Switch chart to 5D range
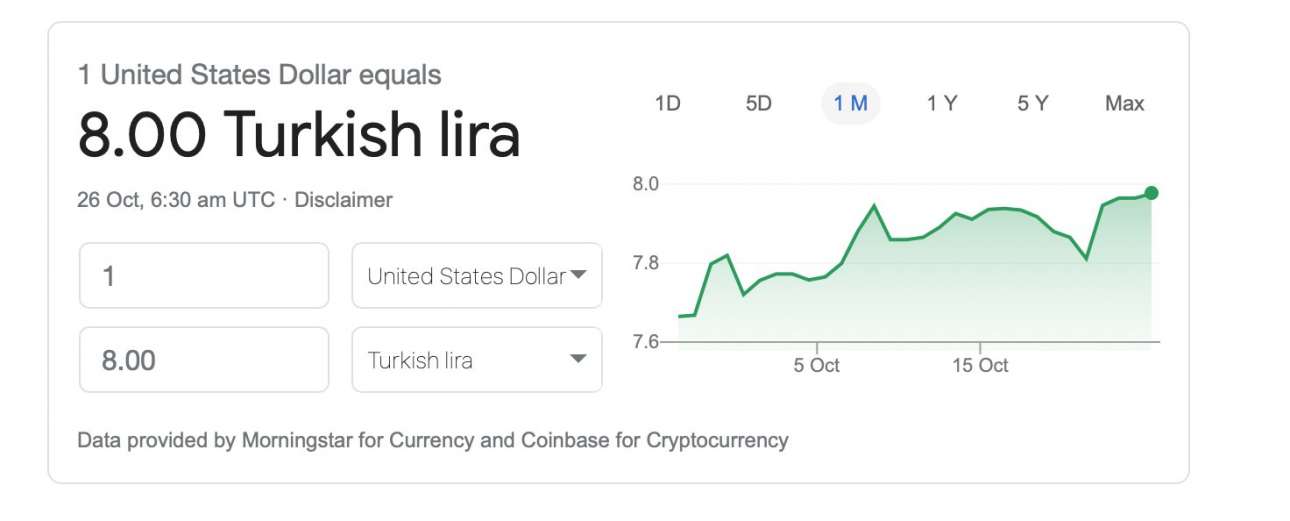This screenshot has width=1290, height=521. pyautogui.click(x=758, y=104)
